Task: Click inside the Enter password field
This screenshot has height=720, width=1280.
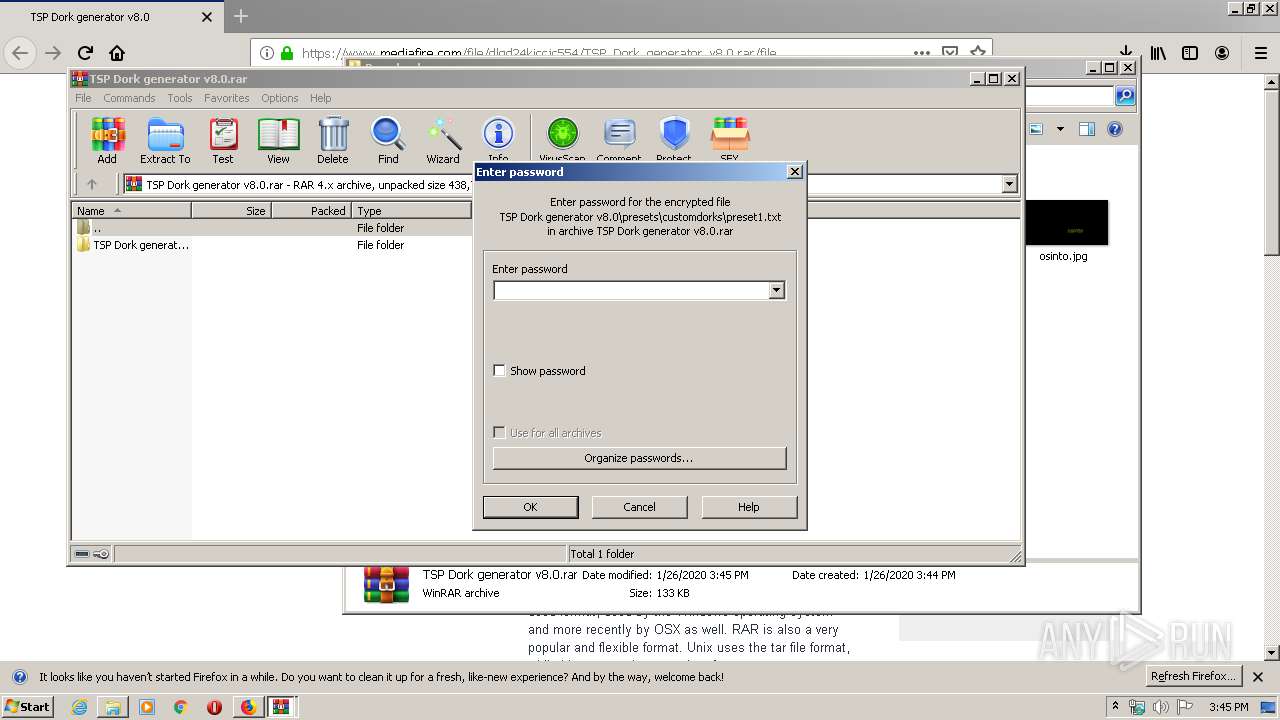Action: (x=631, y=290)
